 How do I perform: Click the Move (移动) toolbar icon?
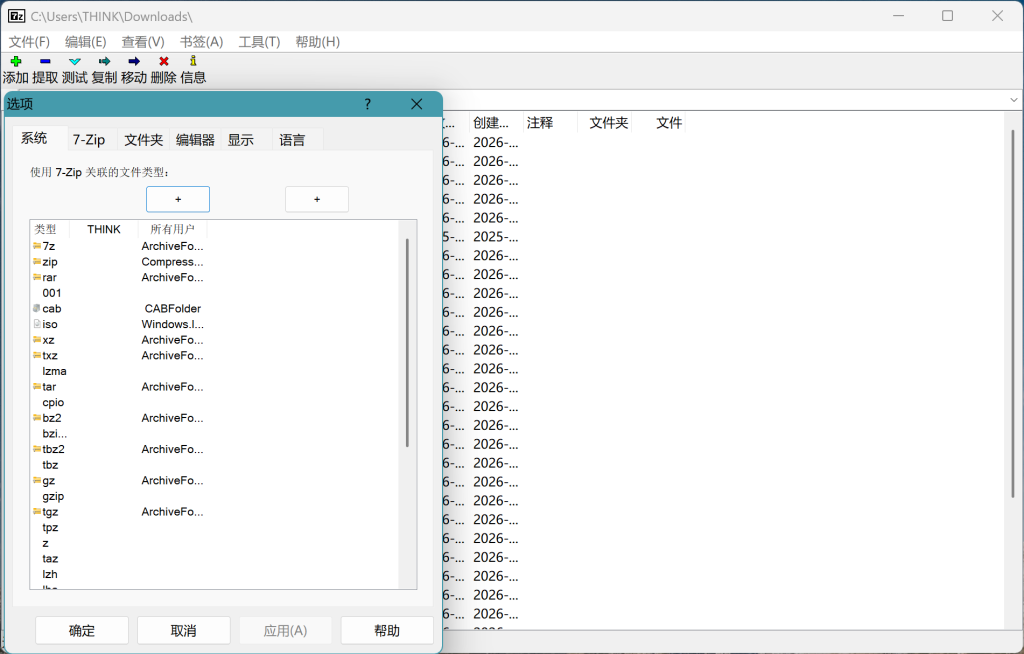134,62
